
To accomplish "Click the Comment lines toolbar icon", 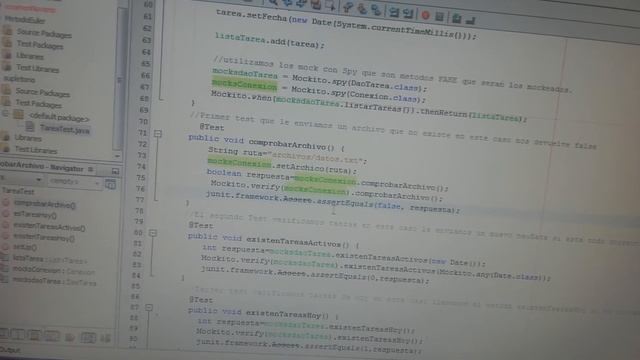I will coord(456,18).
